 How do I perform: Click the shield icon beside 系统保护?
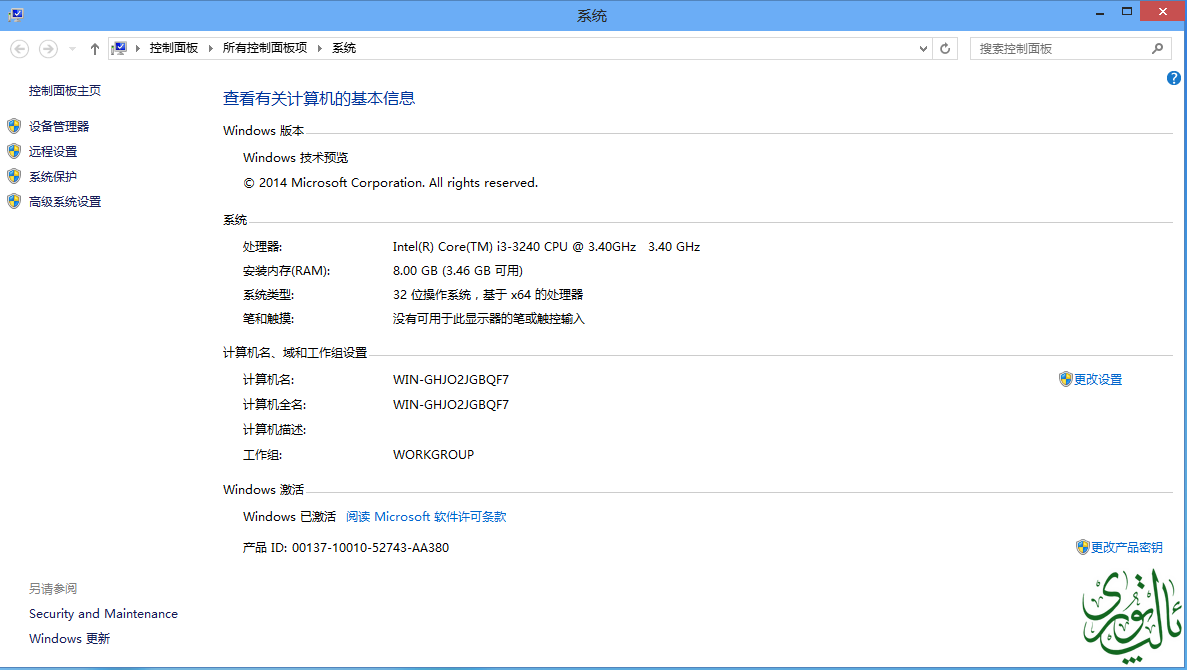(14, 176)
